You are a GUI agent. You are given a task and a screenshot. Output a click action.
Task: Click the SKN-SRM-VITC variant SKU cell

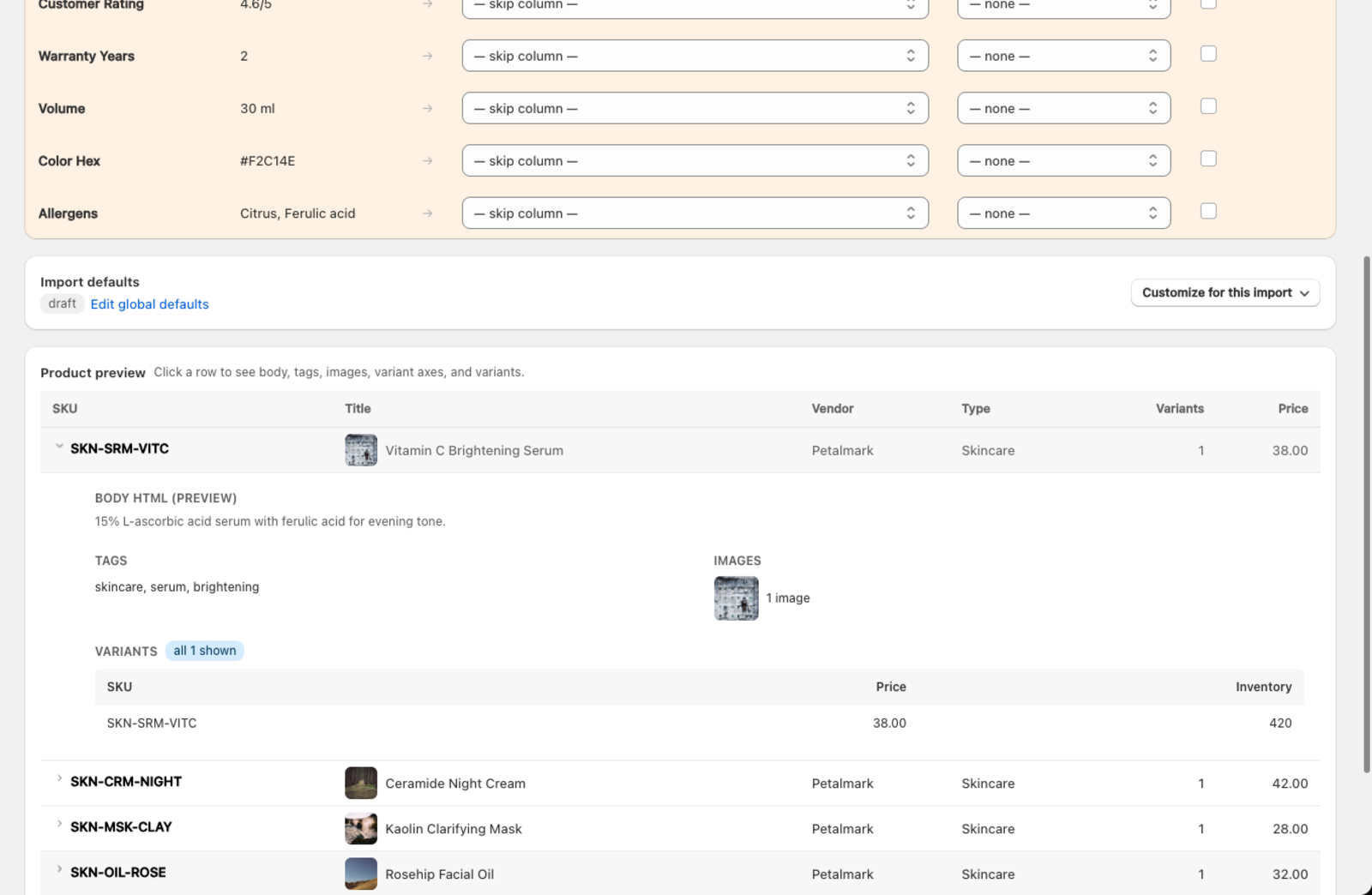pyautogui.click(x=152, y=724)
